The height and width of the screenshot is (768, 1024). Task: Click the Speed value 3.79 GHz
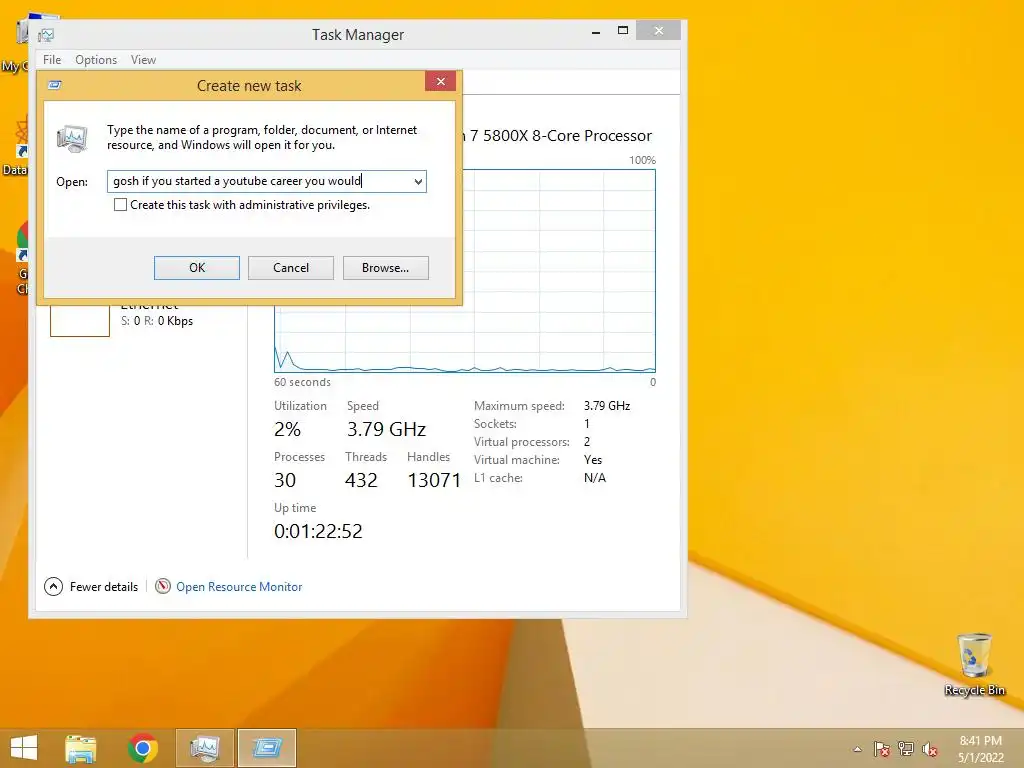click(x=386, y=429)
